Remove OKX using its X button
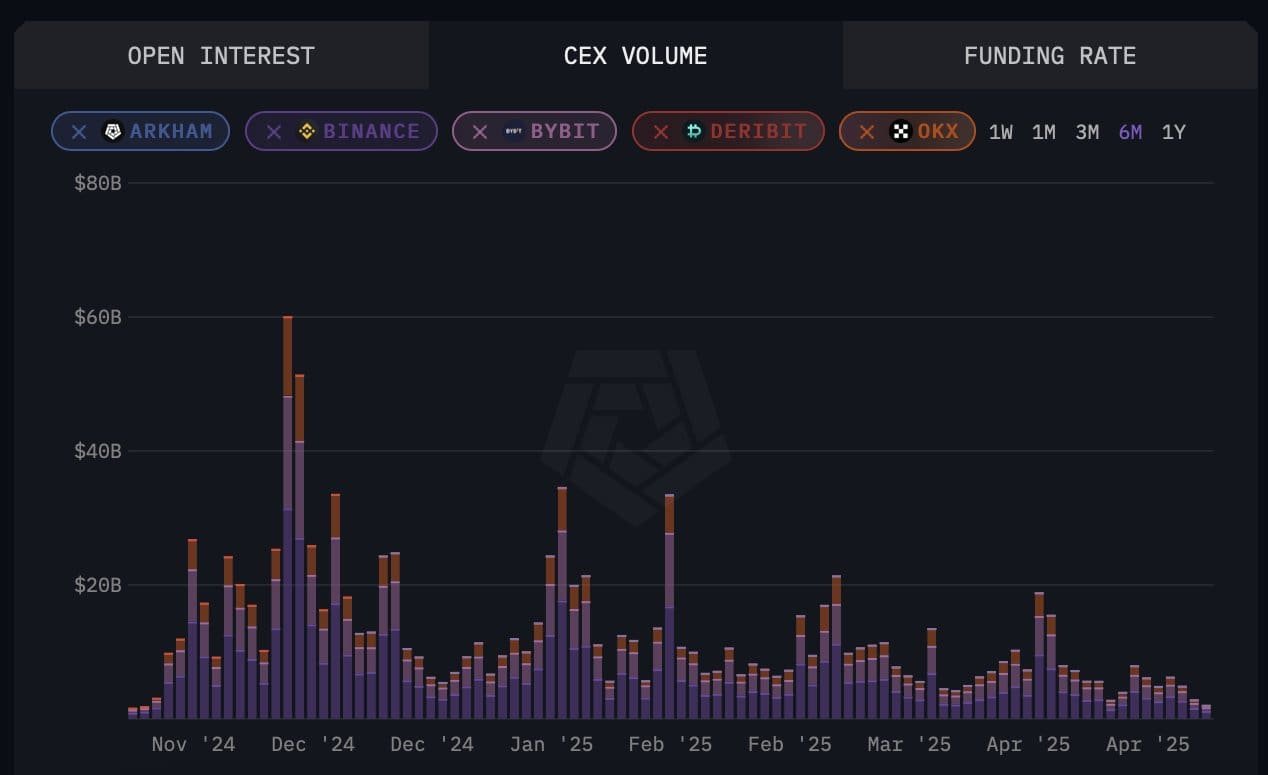1268x775 pixels. tap(866, 131)
